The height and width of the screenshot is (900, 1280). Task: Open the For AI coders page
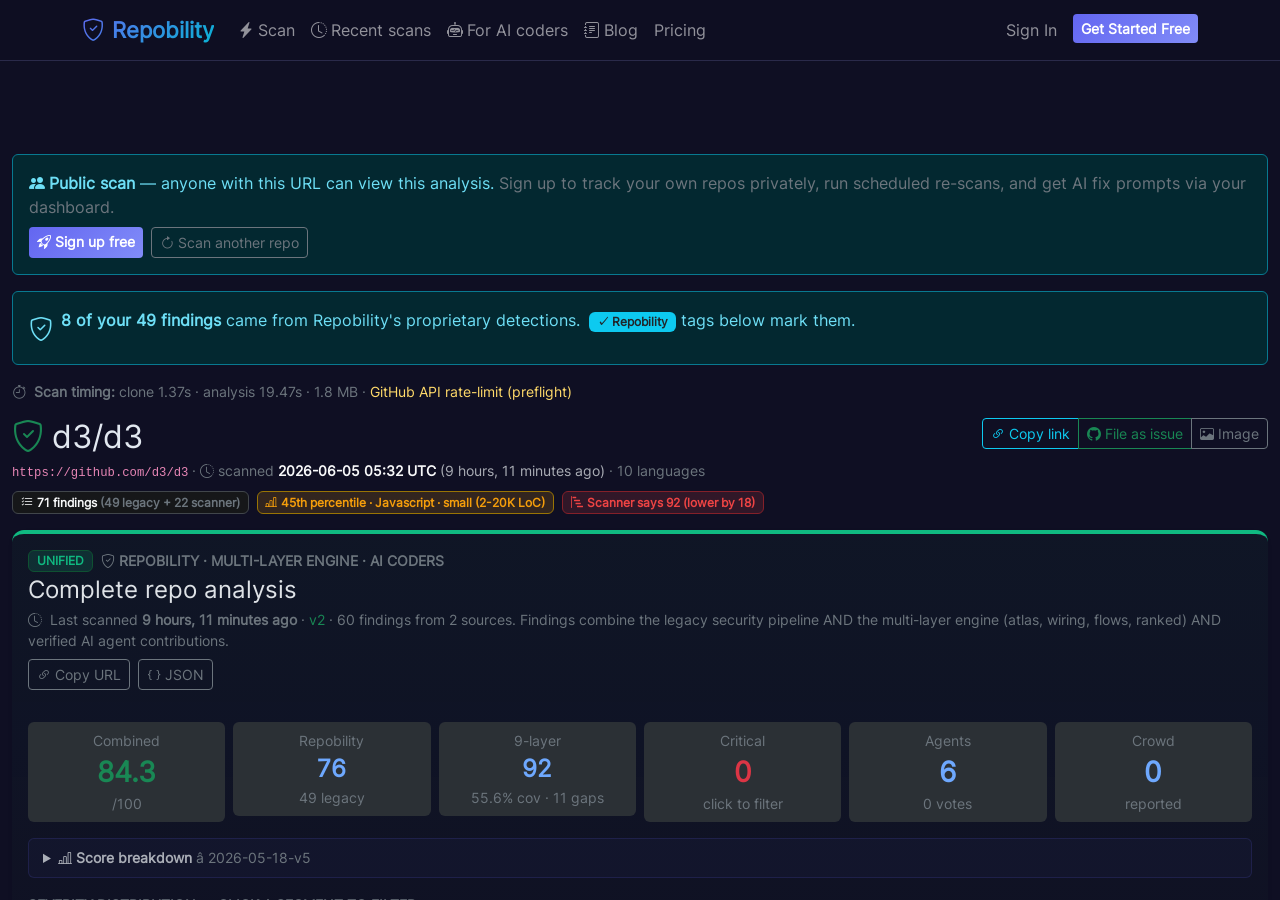[x=507, y=30]
